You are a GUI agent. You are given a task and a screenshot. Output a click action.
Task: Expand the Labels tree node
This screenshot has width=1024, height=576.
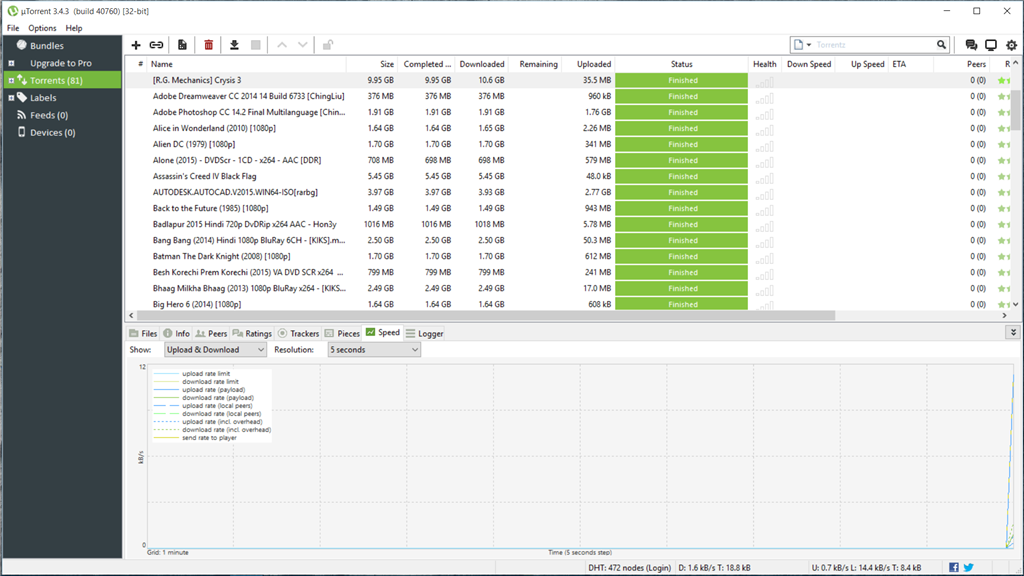pyautogui.click(x=11, y=98)
